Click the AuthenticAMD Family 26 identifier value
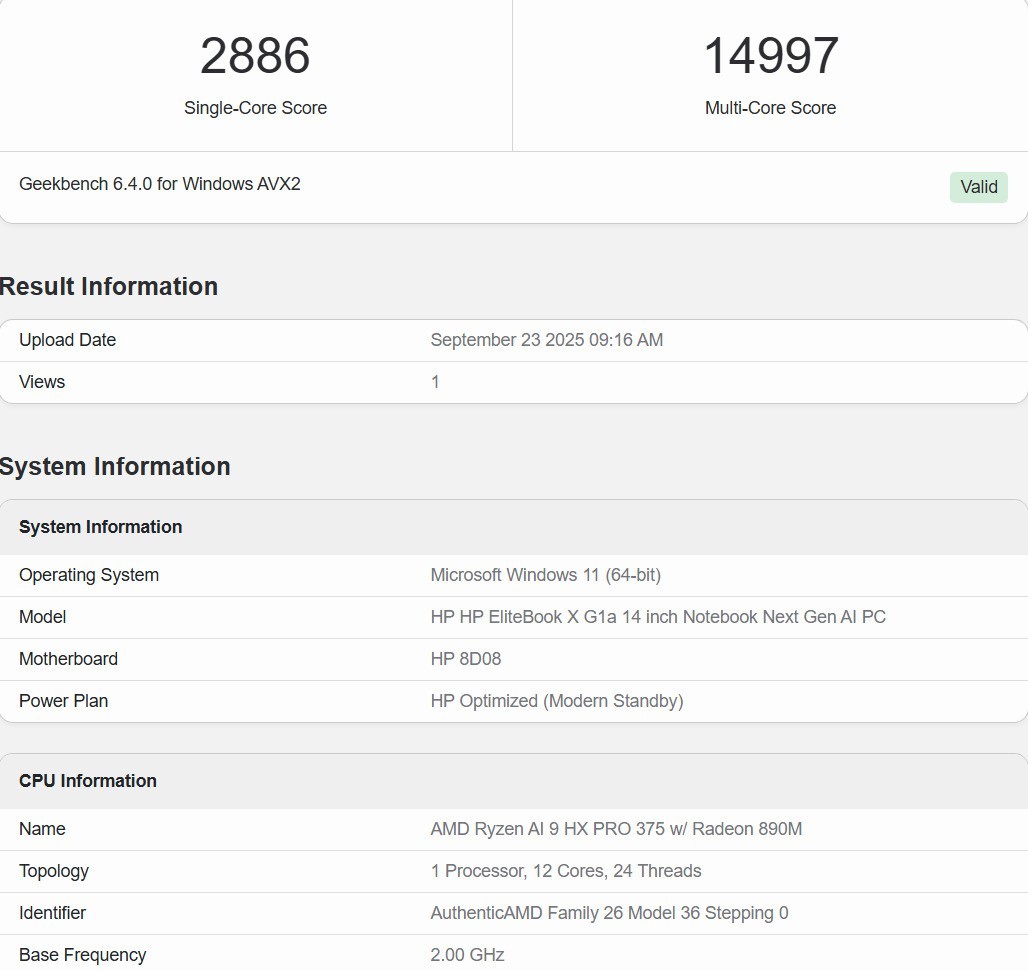The height and width of the screenshot is (971, 1028). (x=609, y=913)
